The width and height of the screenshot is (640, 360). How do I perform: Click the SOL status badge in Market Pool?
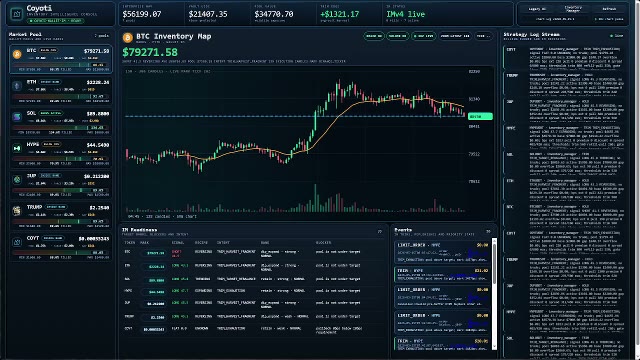point(51,113)
